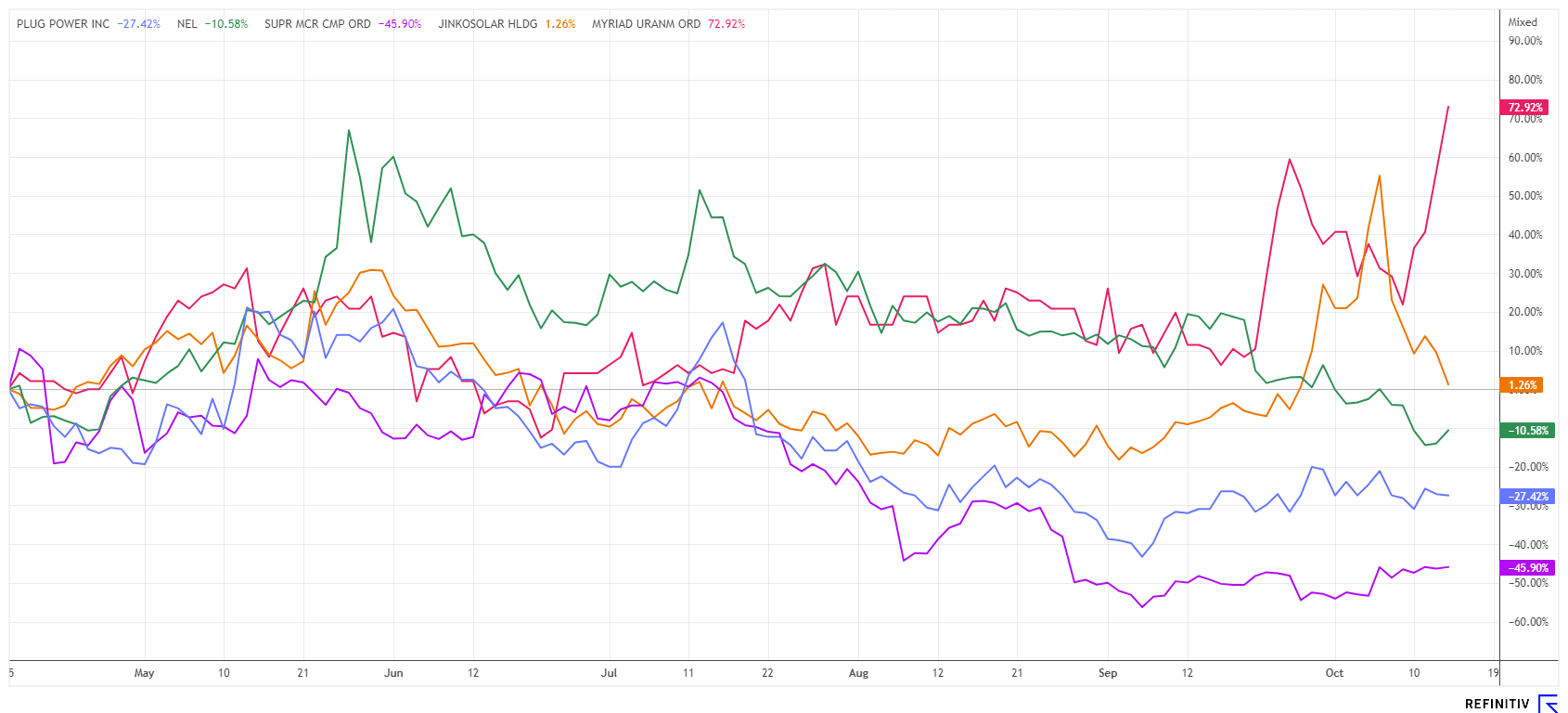Click SUPR MCR CMP ORD in legend
The image size is (1568, 713).
317,24
